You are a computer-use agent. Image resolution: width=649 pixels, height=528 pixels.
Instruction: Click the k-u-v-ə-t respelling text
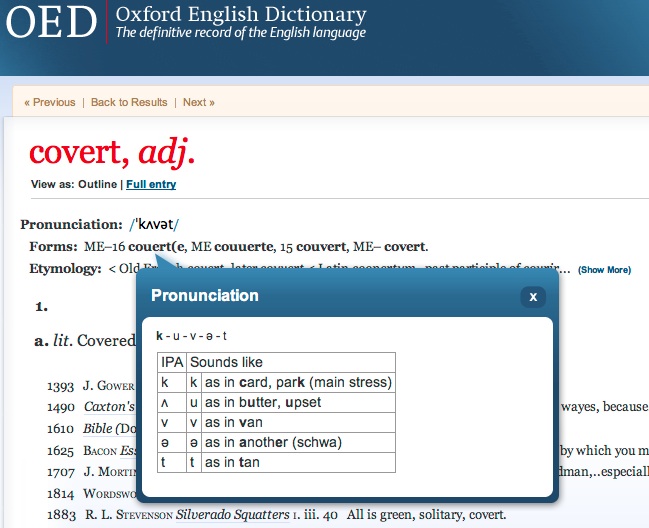pyautogui.click(x=191, y=336)
